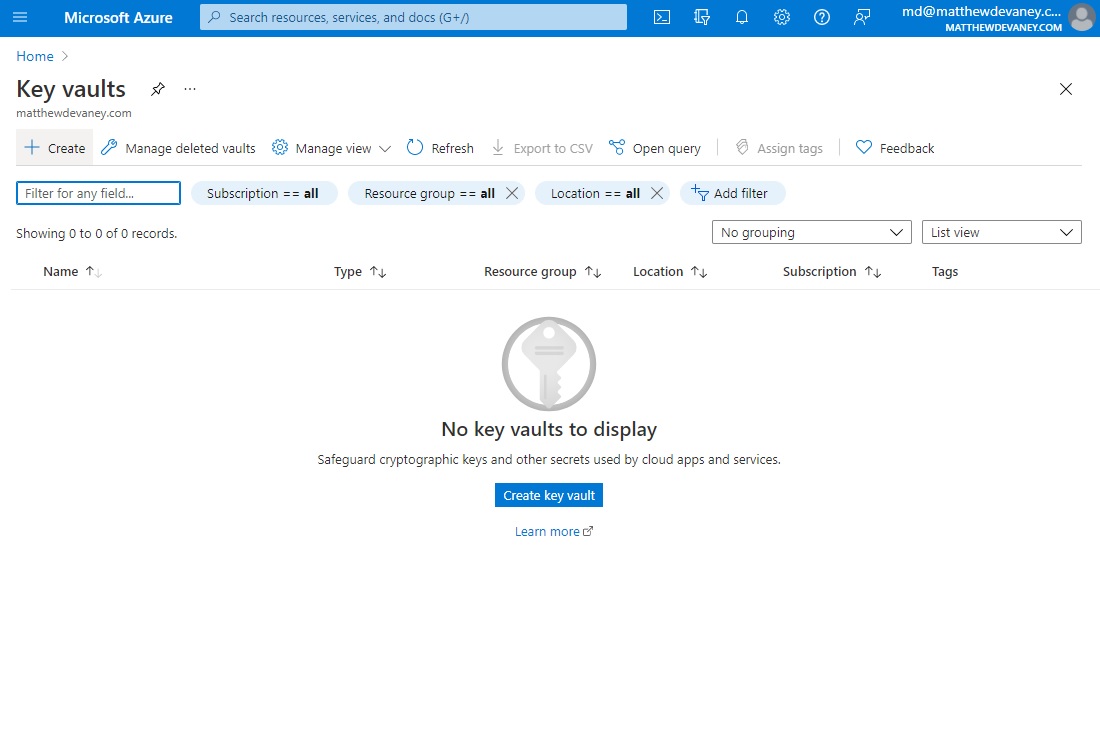Open the Help question mark icon
Viewport: 1100px width, 729px height.
click(x=822, y=17)
